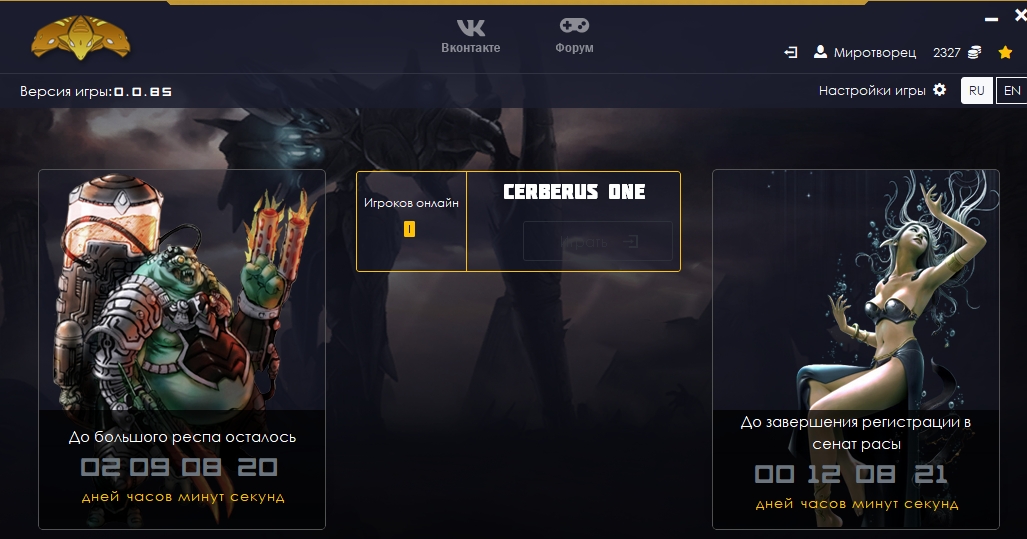Click the golden launcher logo emblem
Screen dimensions: 1027x539
click(x=81, y=37)
